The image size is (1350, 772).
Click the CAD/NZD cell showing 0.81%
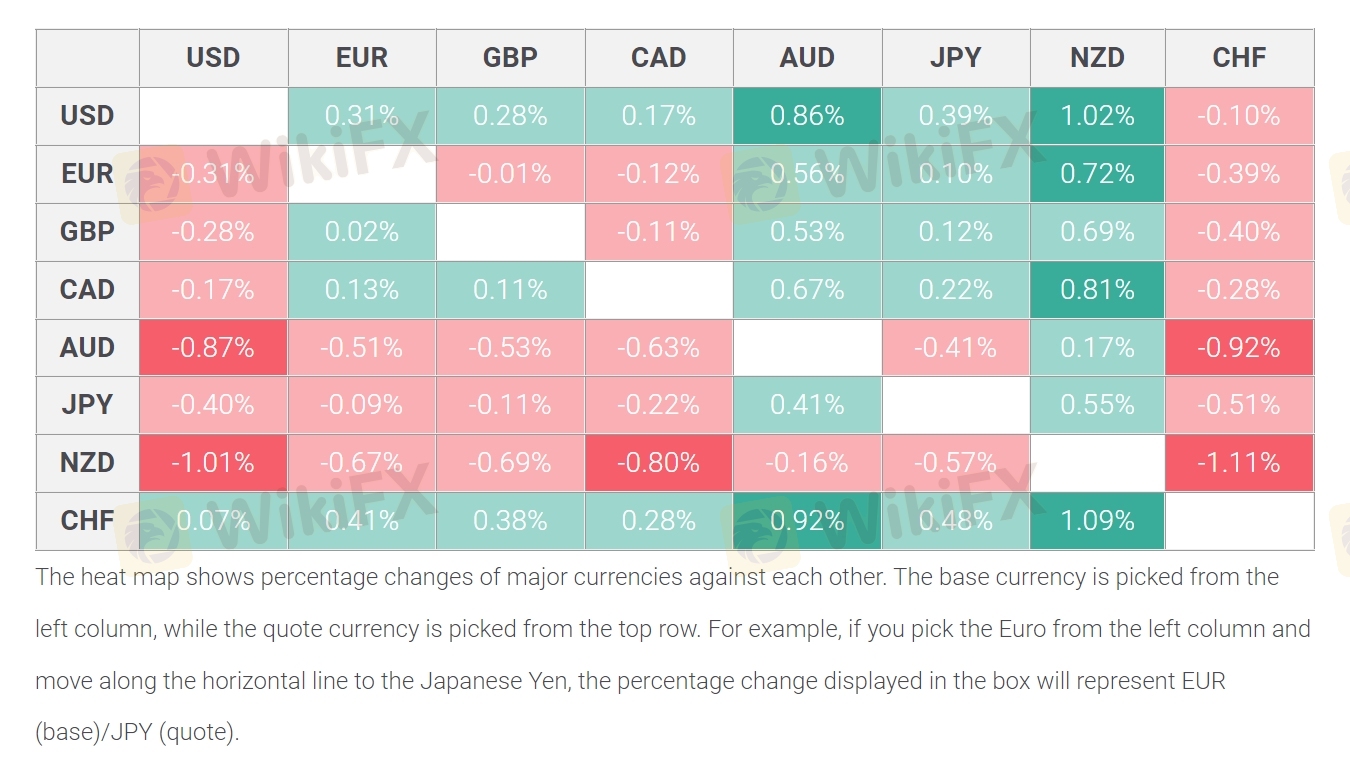pyautogui.click(x=1097, y=290)
